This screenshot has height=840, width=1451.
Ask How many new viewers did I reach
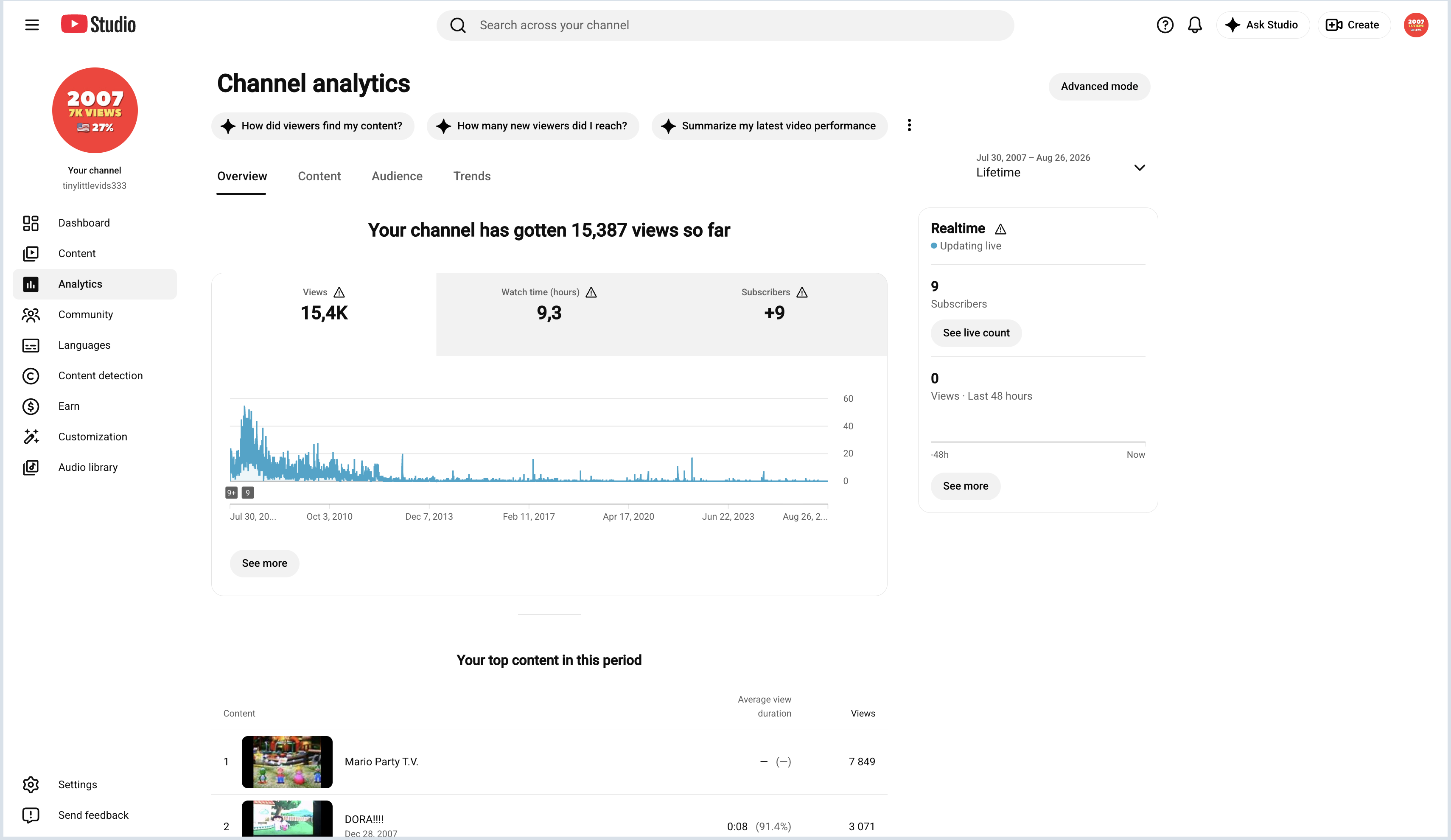[532, 126]
